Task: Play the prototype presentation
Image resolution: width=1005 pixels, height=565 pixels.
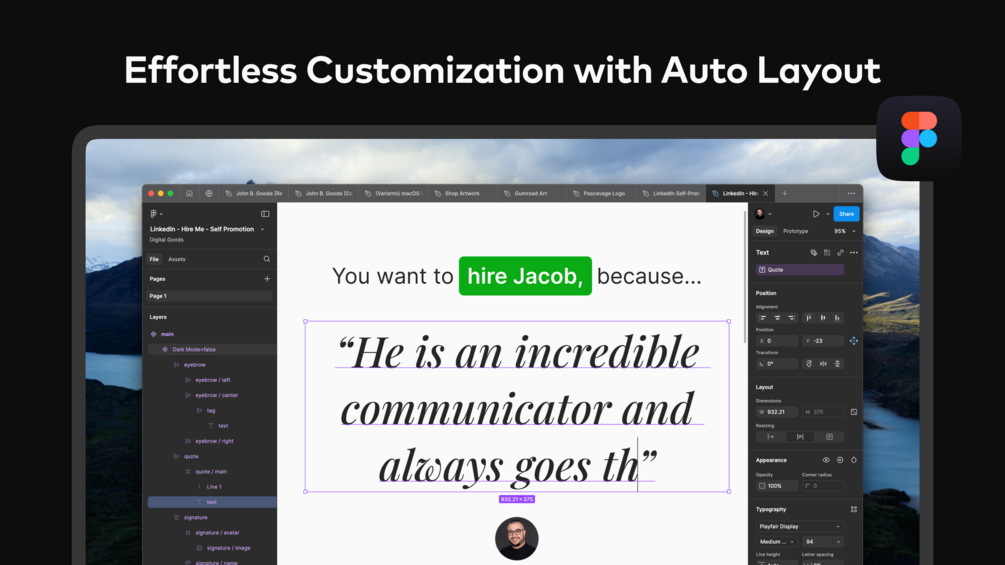Action: pos(816,214)
